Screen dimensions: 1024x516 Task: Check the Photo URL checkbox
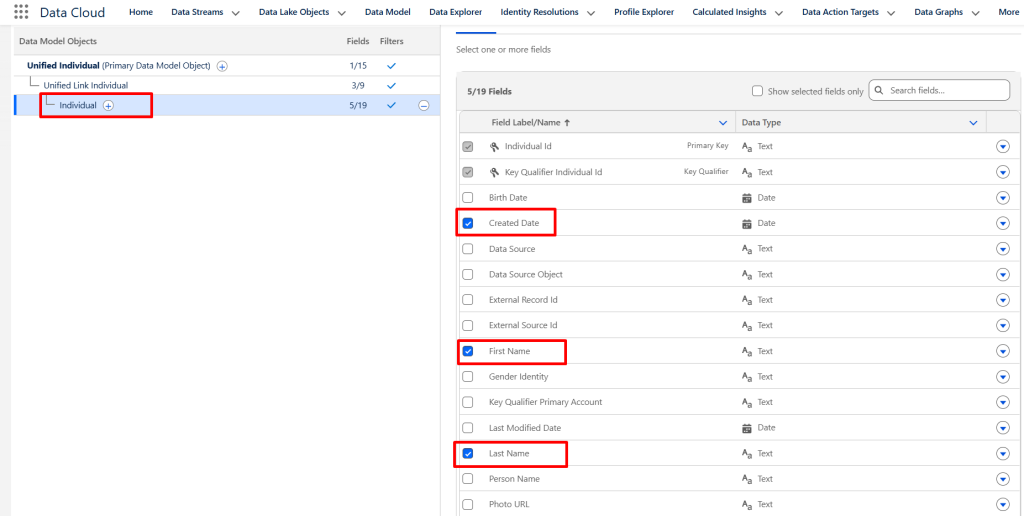(x=468, y=504)
